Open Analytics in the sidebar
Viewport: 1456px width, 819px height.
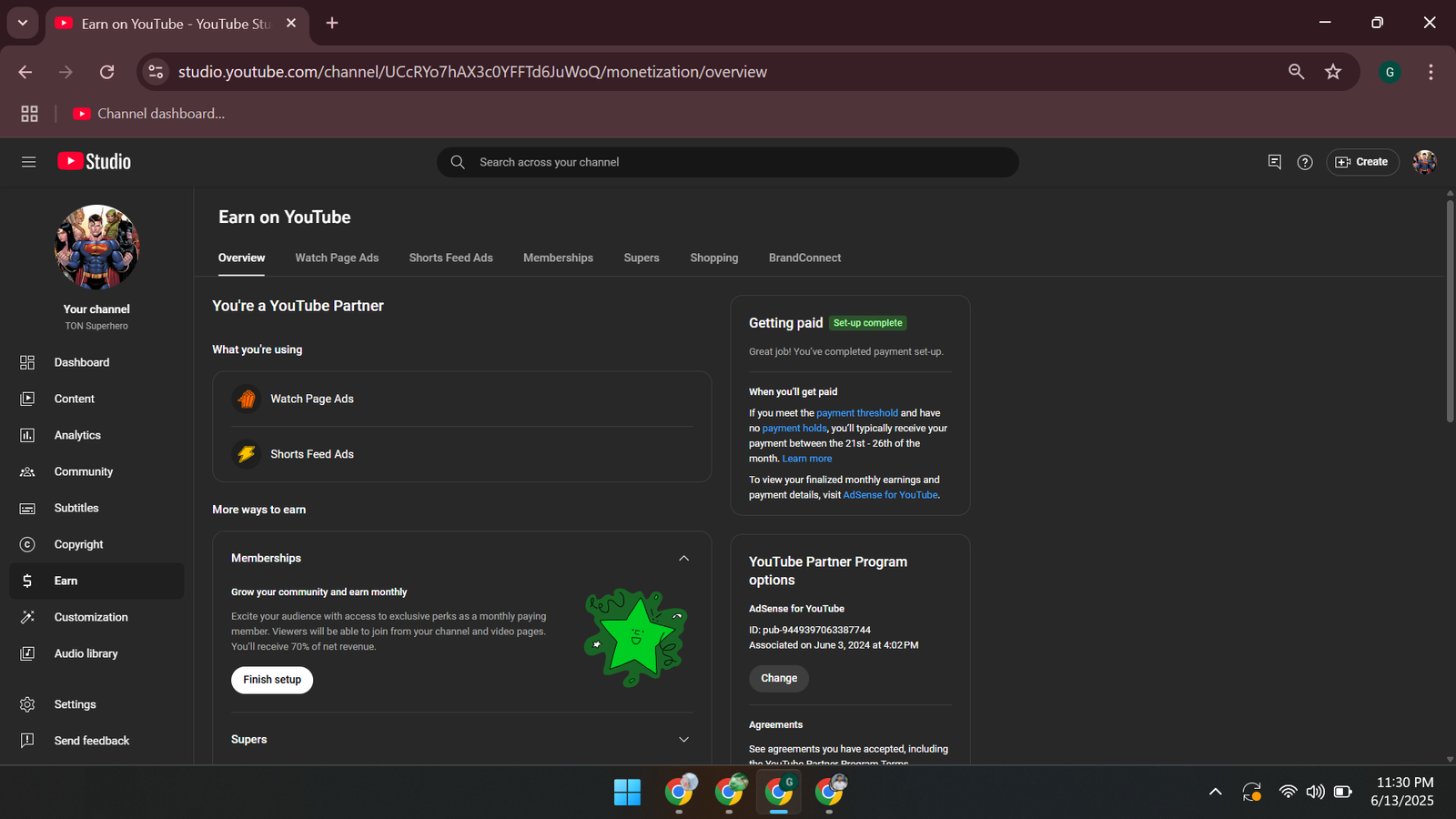point(96,435)
